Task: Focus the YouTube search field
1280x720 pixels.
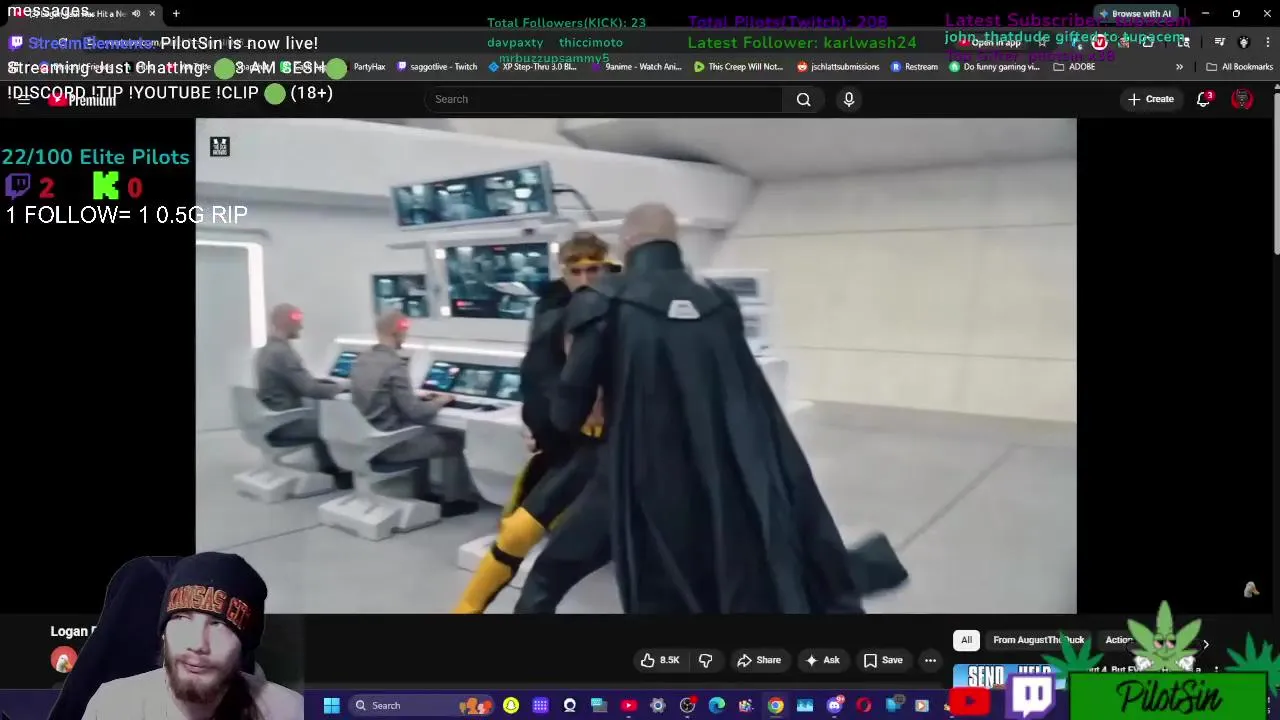Action: click(605, 99)
